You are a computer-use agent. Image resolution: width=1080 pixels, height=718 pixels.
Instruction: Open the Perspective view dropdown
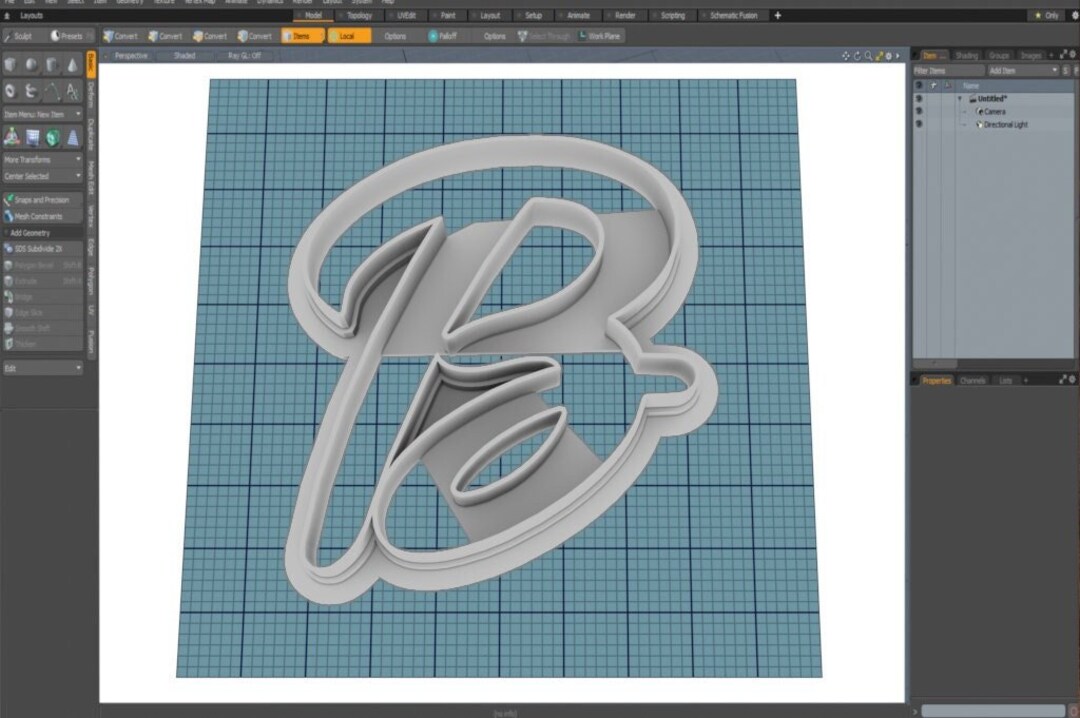(x=131, y=56)
